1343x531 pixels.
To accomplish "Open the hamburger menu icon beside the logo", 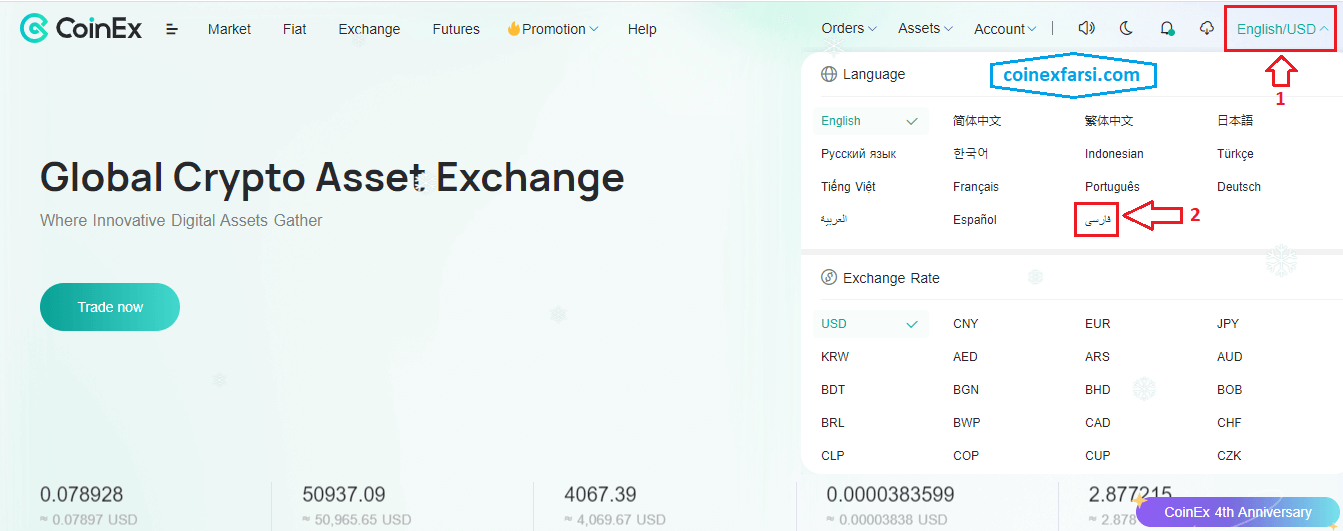I will 172,29.
